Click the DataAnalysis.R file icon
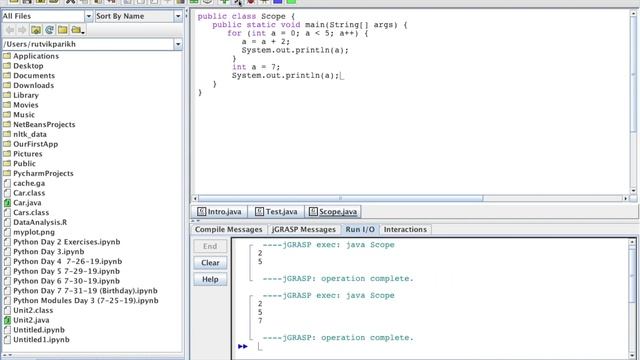Image resolution: width=640 pixels, height=360 pixels. pyautogui.click(x=7, y=222)
